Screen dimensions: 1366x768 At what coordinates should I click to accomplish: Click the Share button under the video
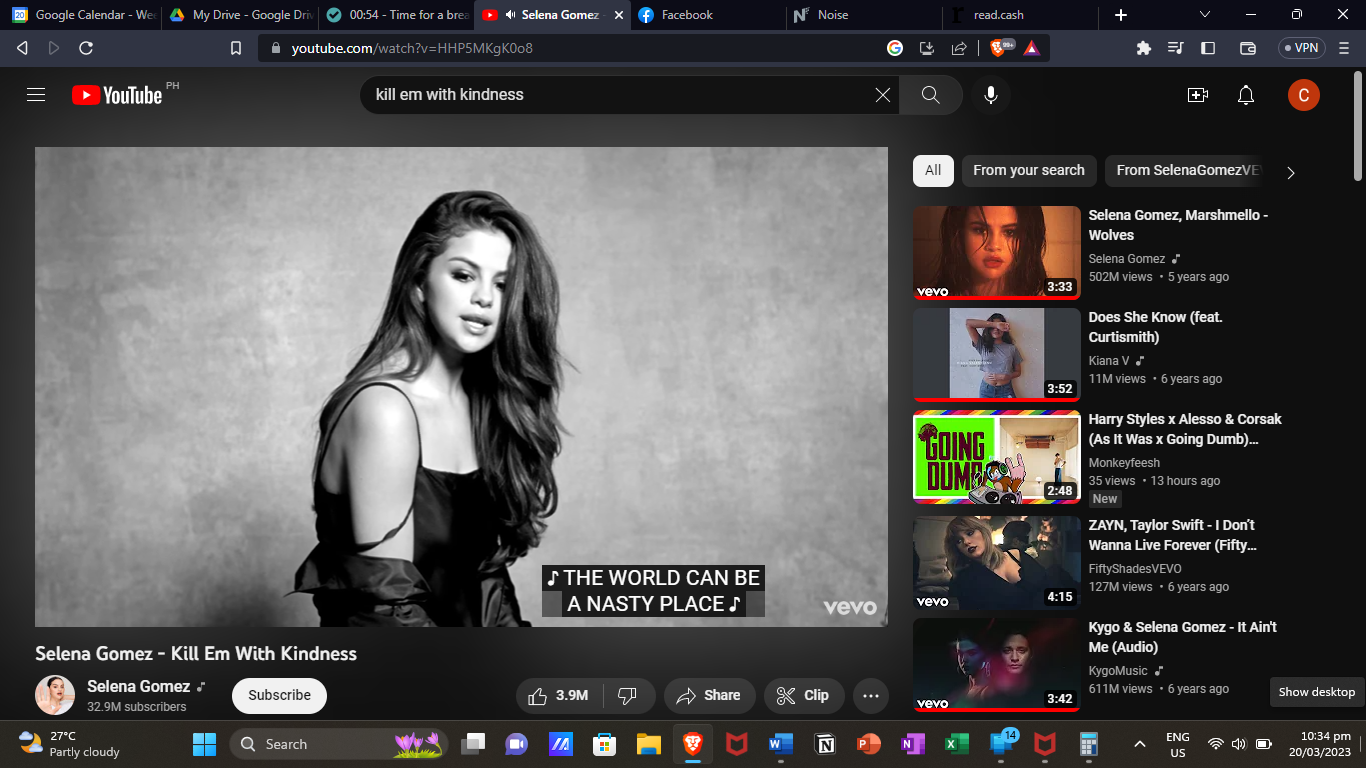[x=709, y=696]
